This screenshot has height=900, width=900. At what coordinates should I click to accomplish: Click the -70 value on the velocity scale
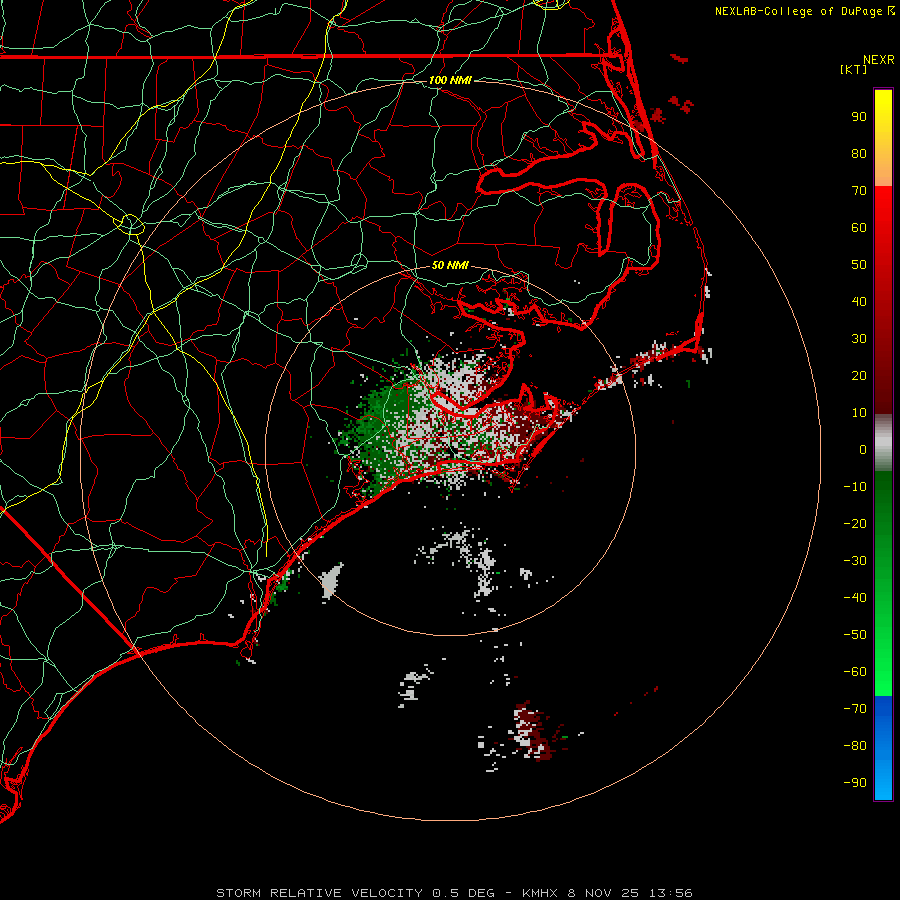(855, 709)
